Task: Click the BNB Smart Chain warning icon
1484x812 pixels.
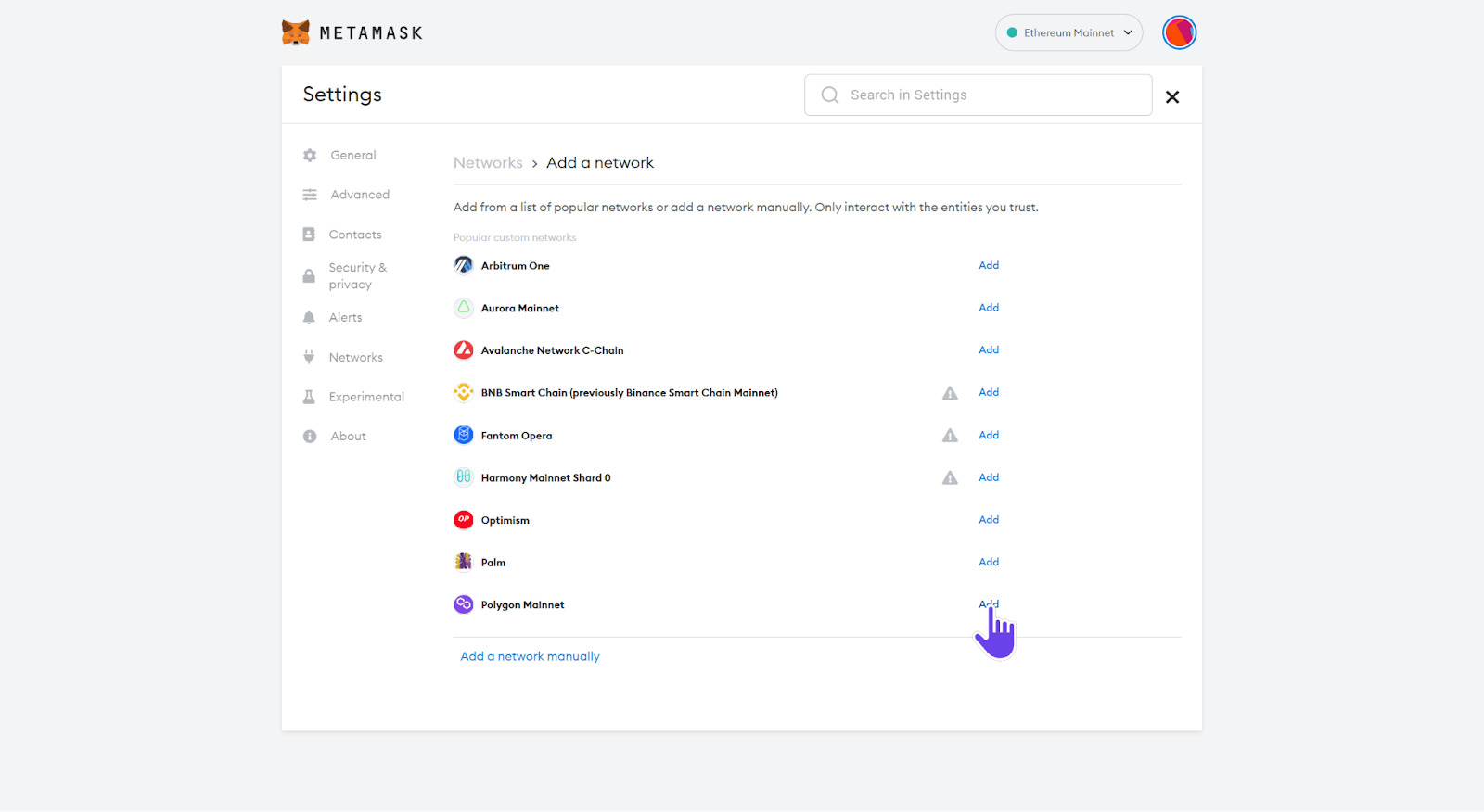Action: click(x=950, y=393)
